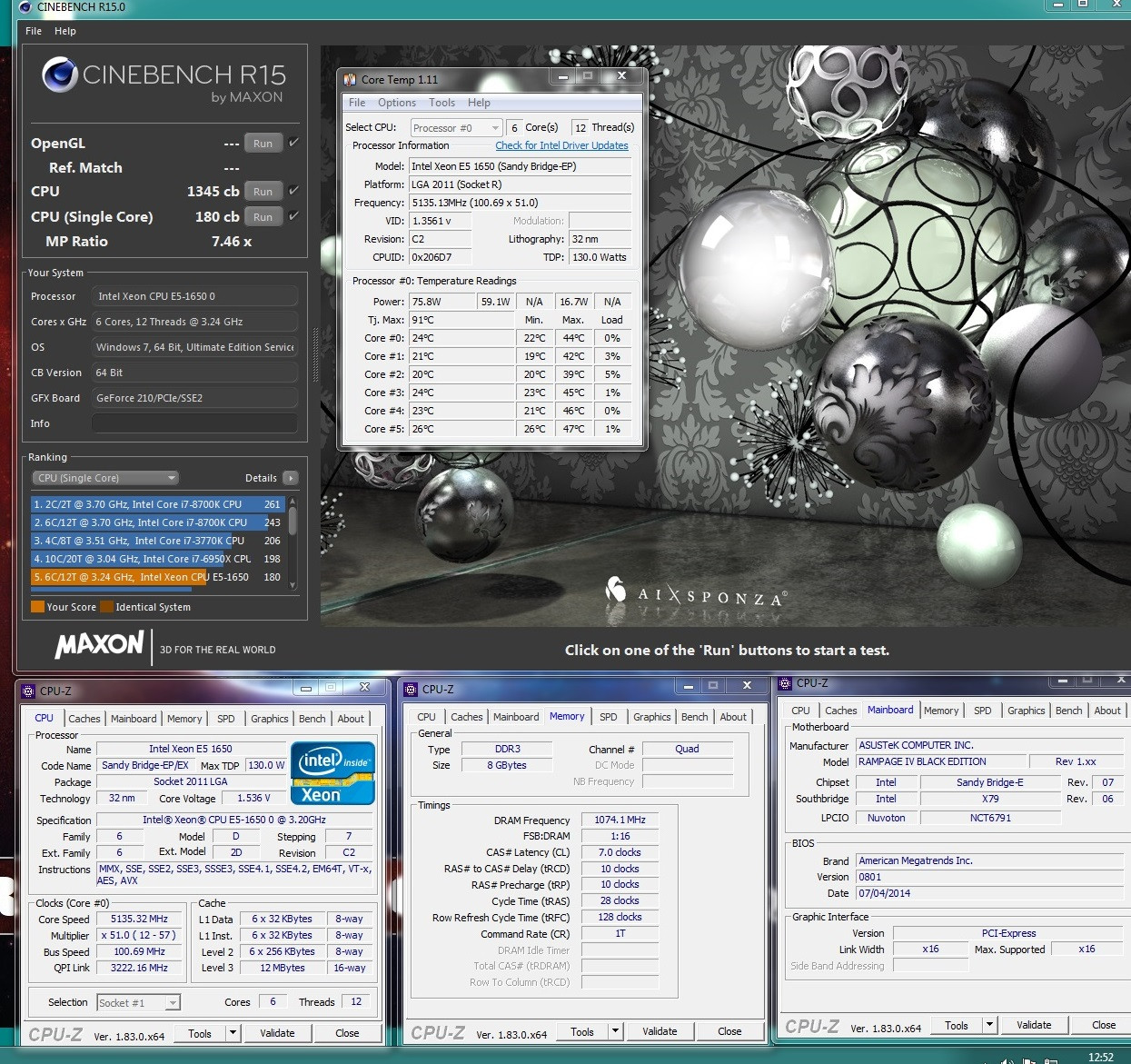Click left CPU-Z title bar icon
Image resolution: width=1131 pixels, height=1064 pixels.
pyautogui.click(x=28, y=691)
